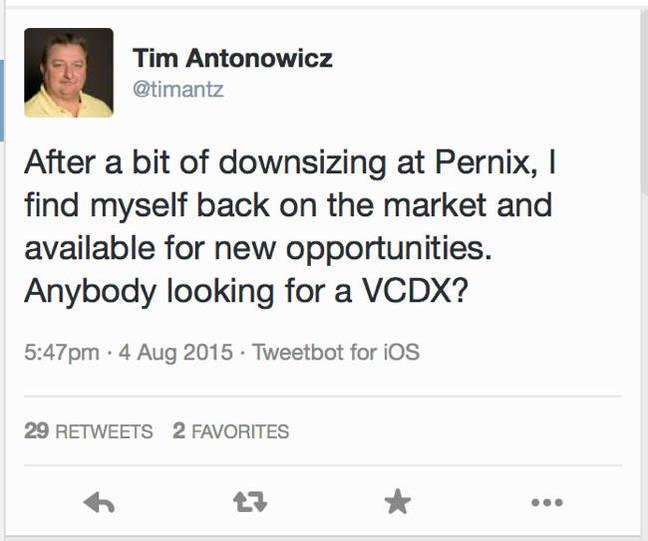Click the word Pernix in the tweet
Image resolution: width=648 pixels, height=541 pixels.
[483, 162]
